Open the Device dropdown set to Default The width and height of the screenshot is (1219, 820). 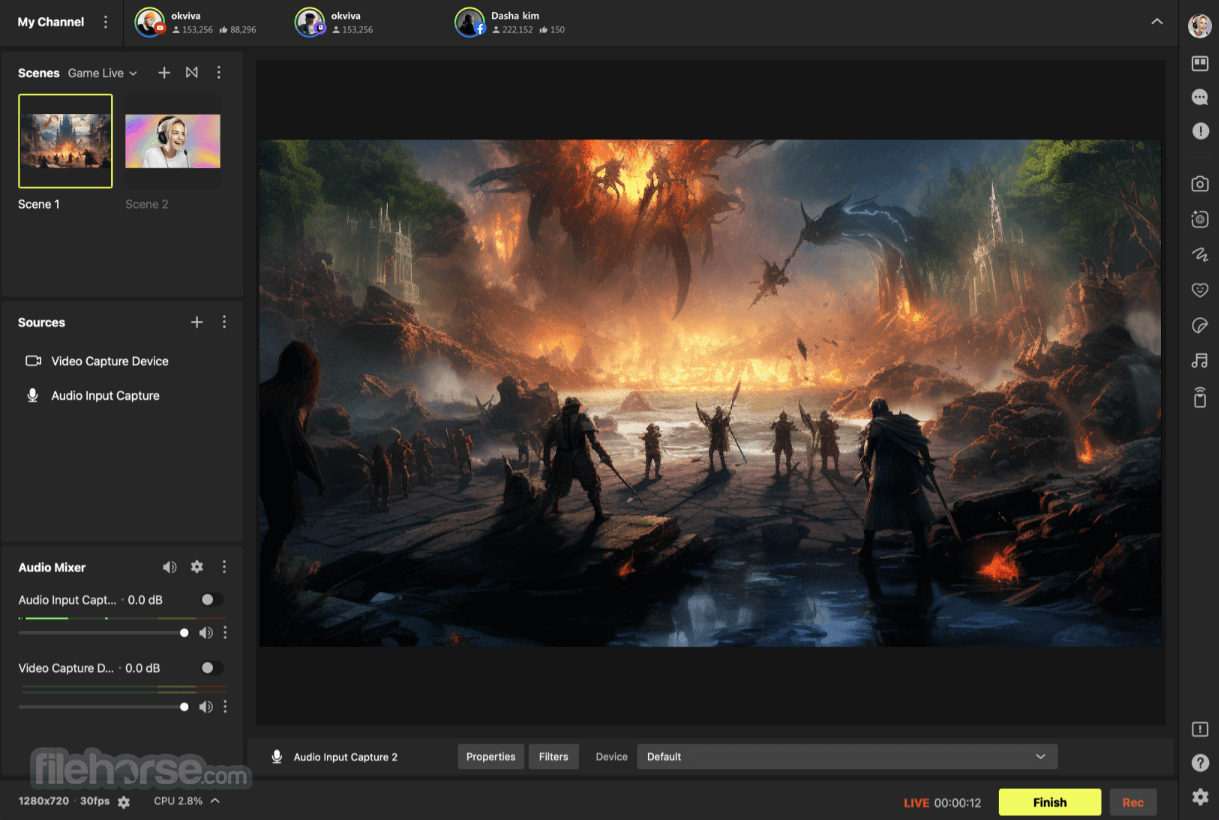coord(847,757)
